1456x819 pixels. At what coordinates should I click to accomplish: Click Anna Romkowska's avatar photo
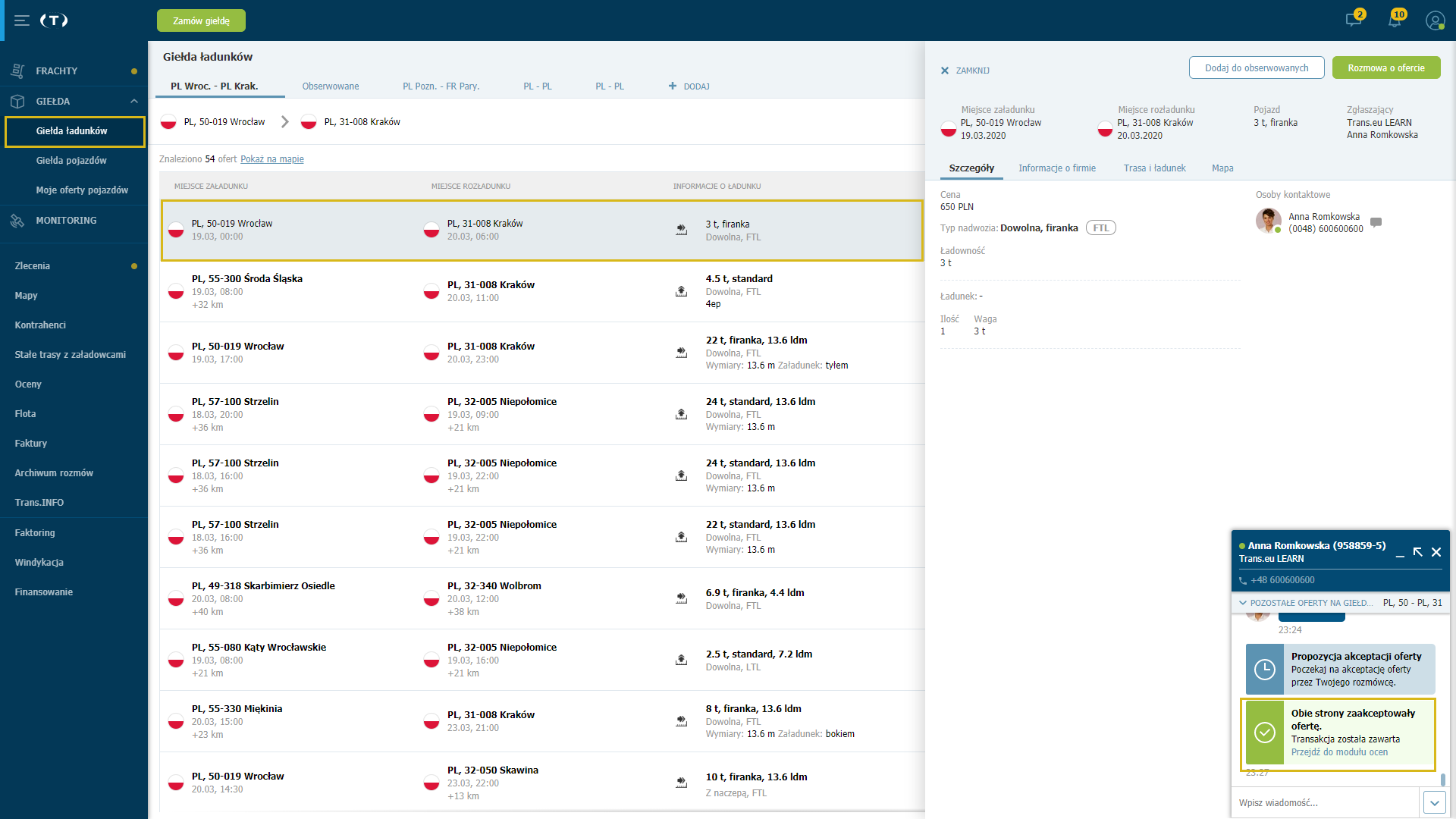(1268, 221)
